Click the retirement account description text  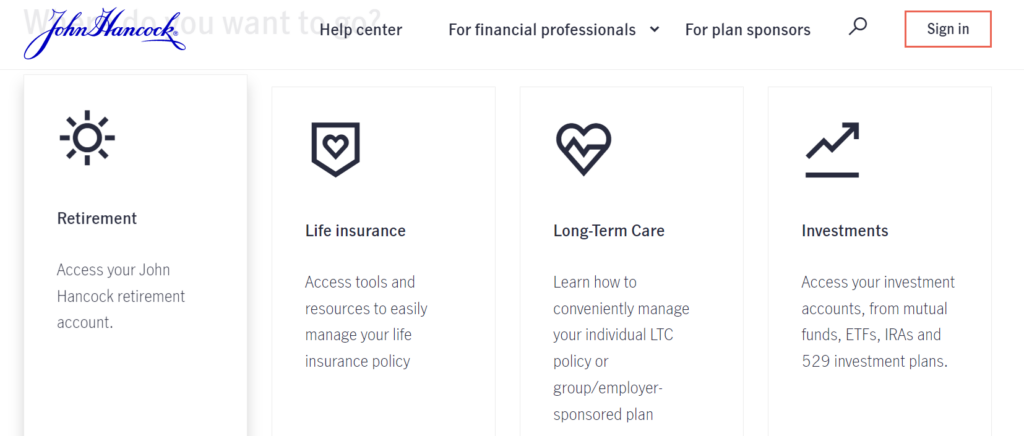tap(121, 296)
